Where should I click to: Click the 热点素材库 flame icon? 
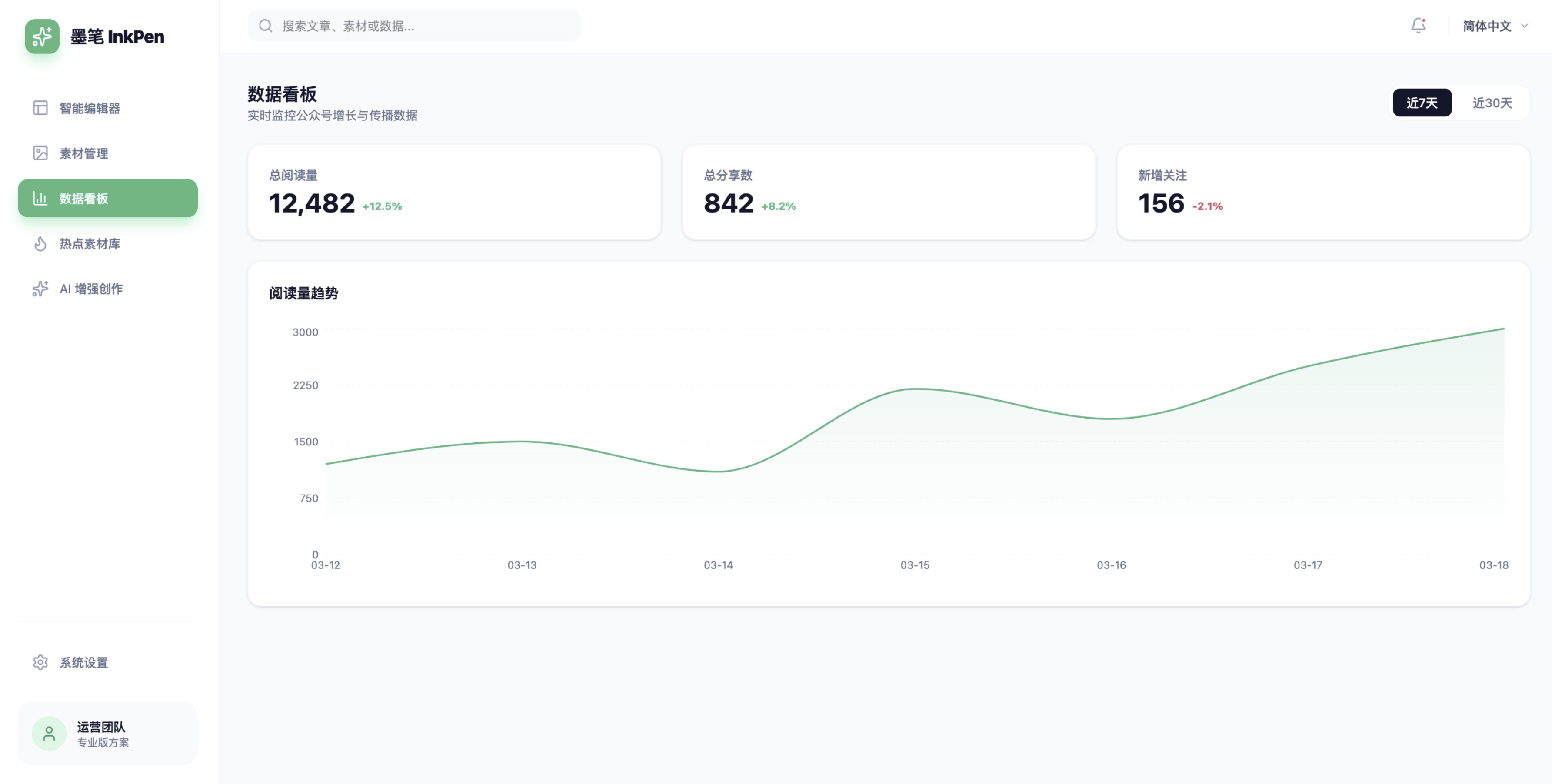(x=40, y=243)
